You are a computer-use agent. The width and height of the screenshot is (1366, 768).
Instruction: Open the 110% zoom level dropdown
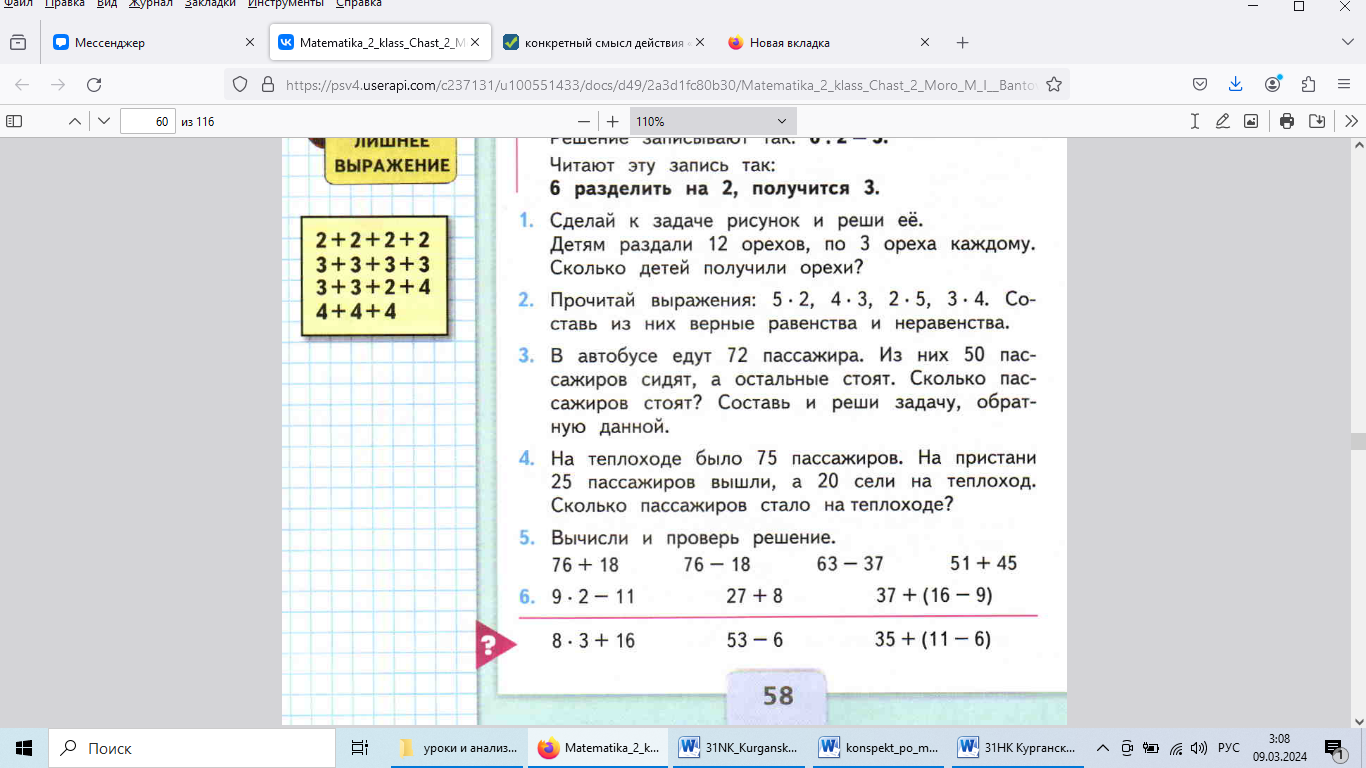coord(713,121)
